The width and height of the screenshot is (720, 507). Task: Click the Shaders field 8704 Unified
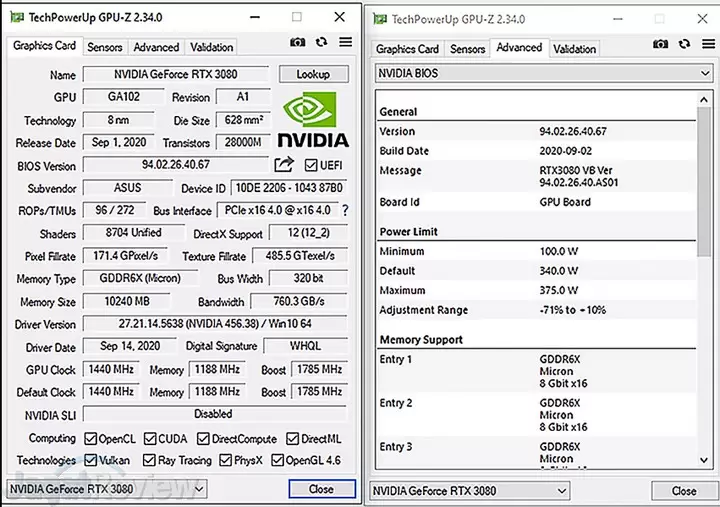(x=133, y=233)
